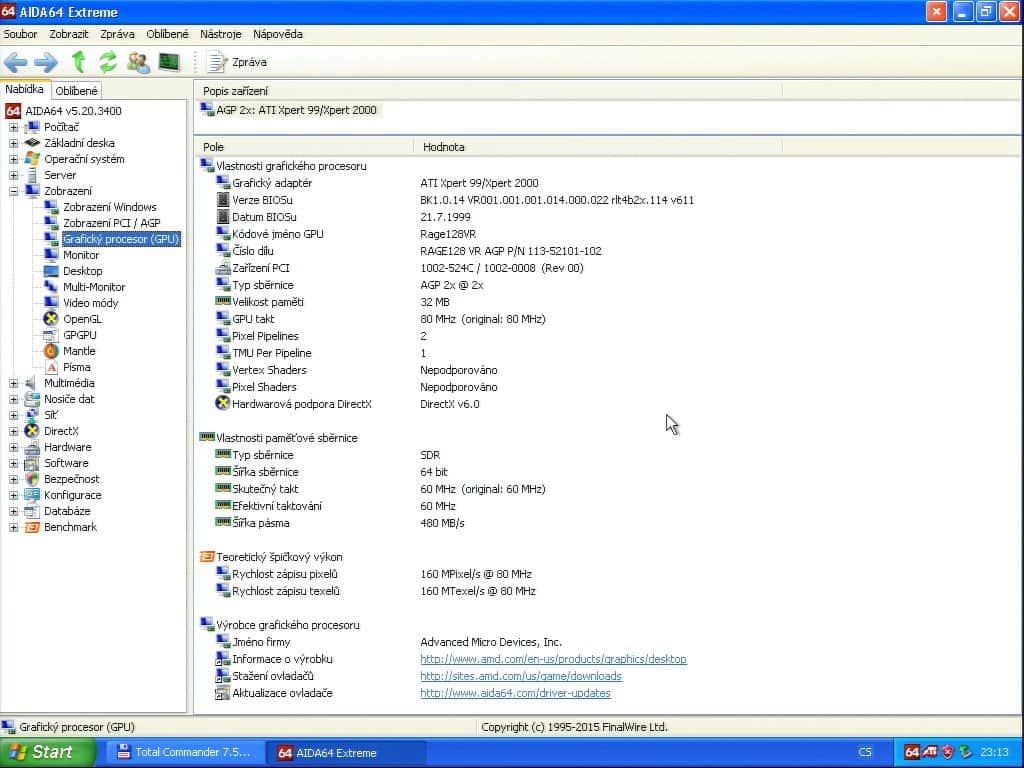
Task: Open the Zpráva menu
Action: [x=118, y=34]
